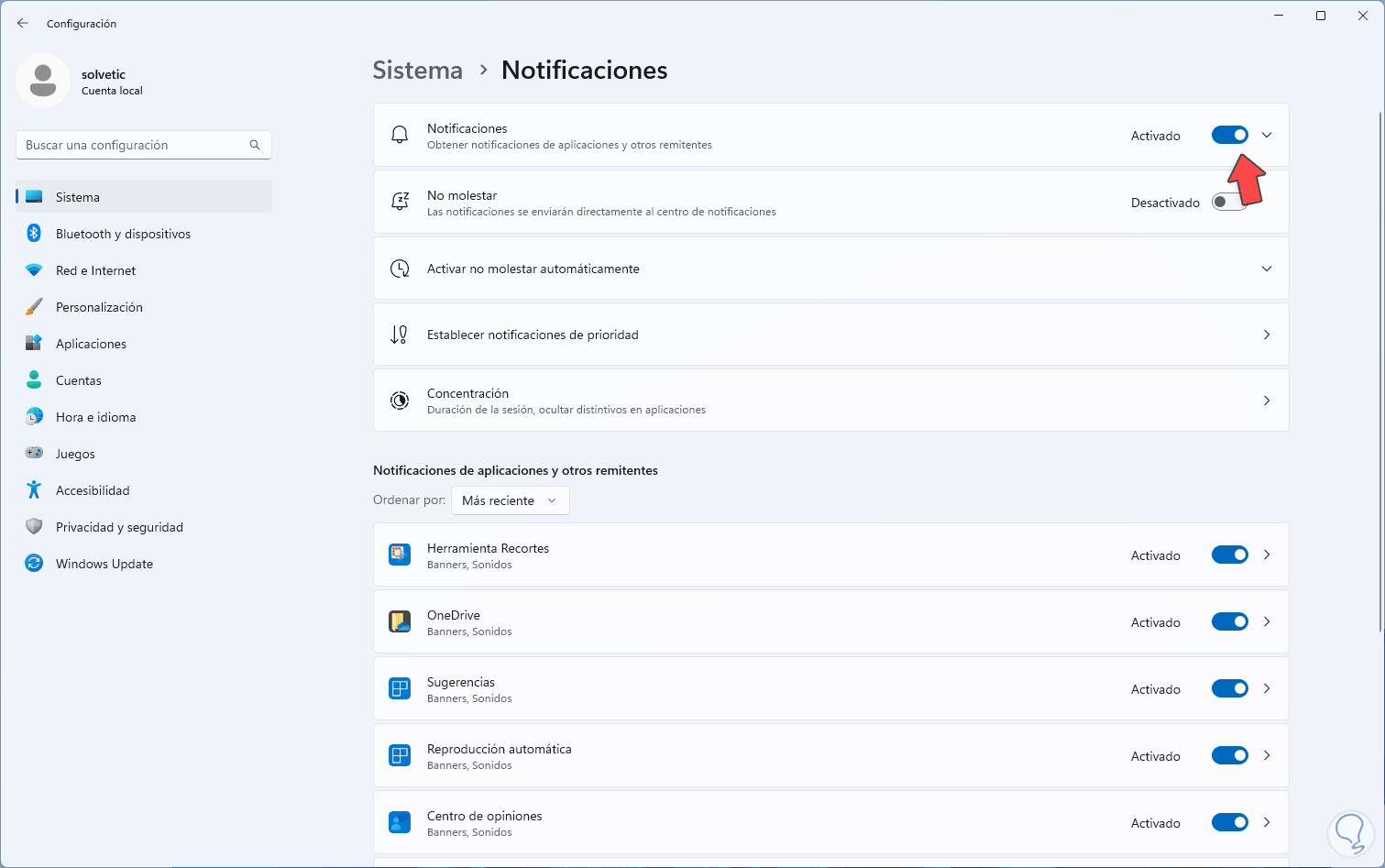Disable notifications for Sugerencias

1229,688
